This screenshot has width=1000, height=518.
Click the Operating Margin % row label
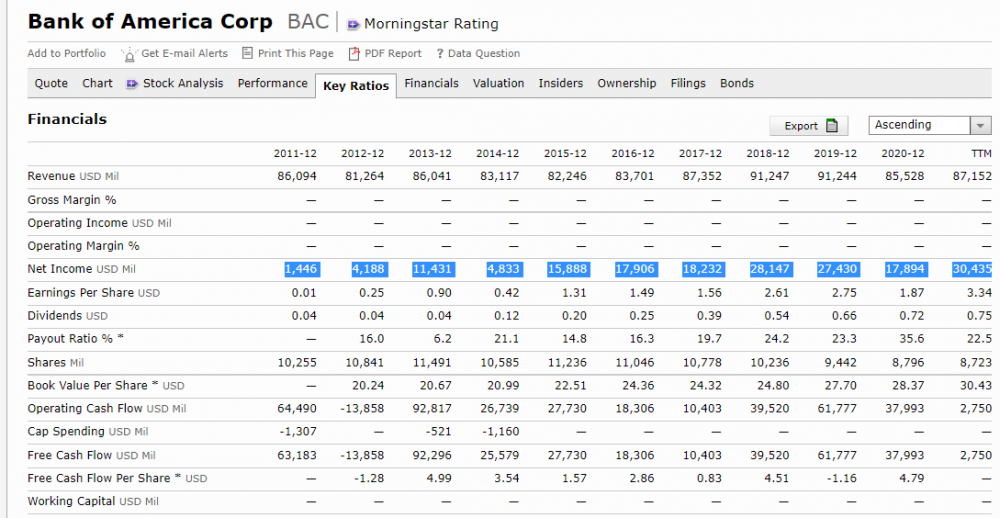(x=84, y=246)
